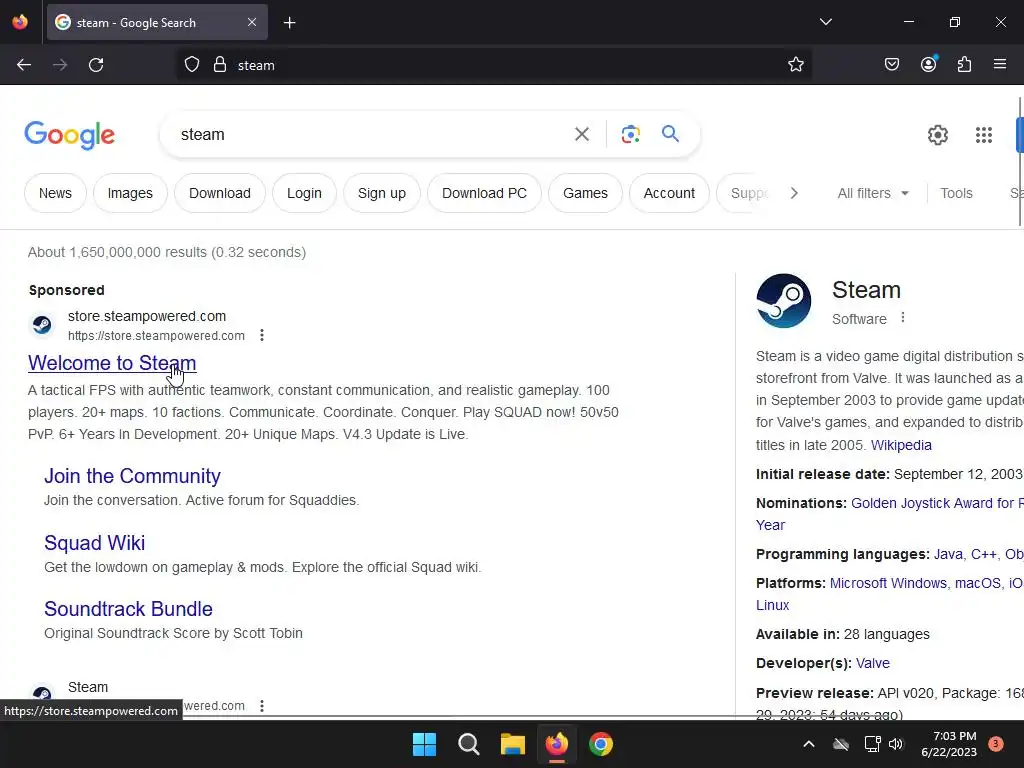Open Firefox hamburger application menu
Image resolution: width=1024 pixels, height=768 pixels.
[x=1000, y=64]
